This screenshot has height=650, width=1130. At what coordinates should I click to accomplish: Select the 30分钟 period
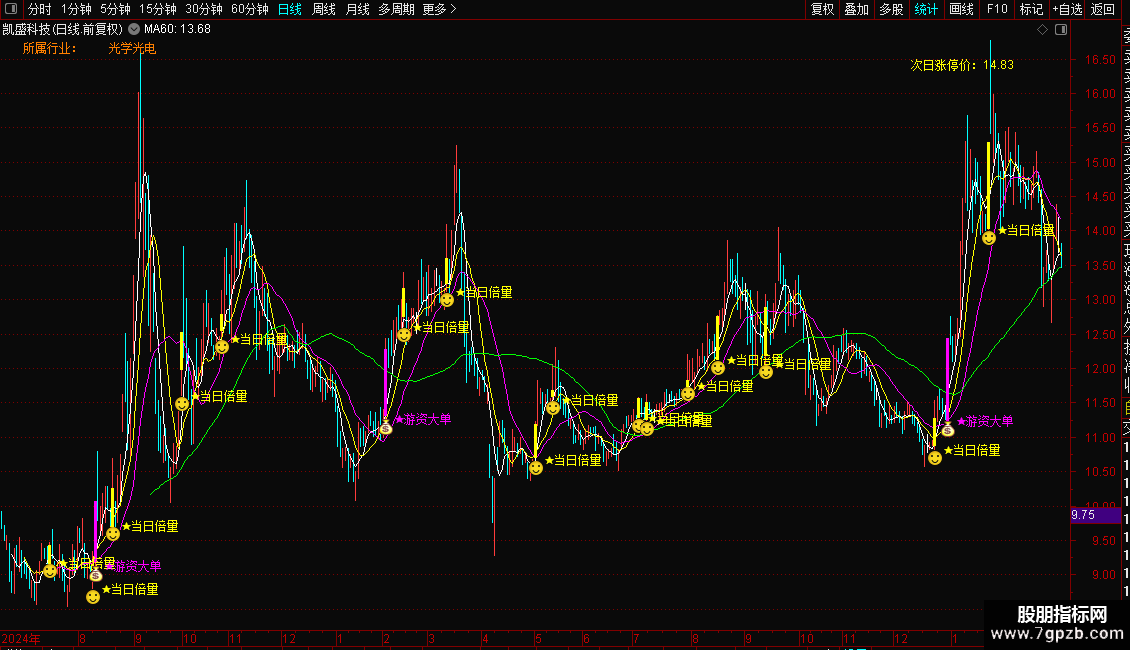point(204,9)
